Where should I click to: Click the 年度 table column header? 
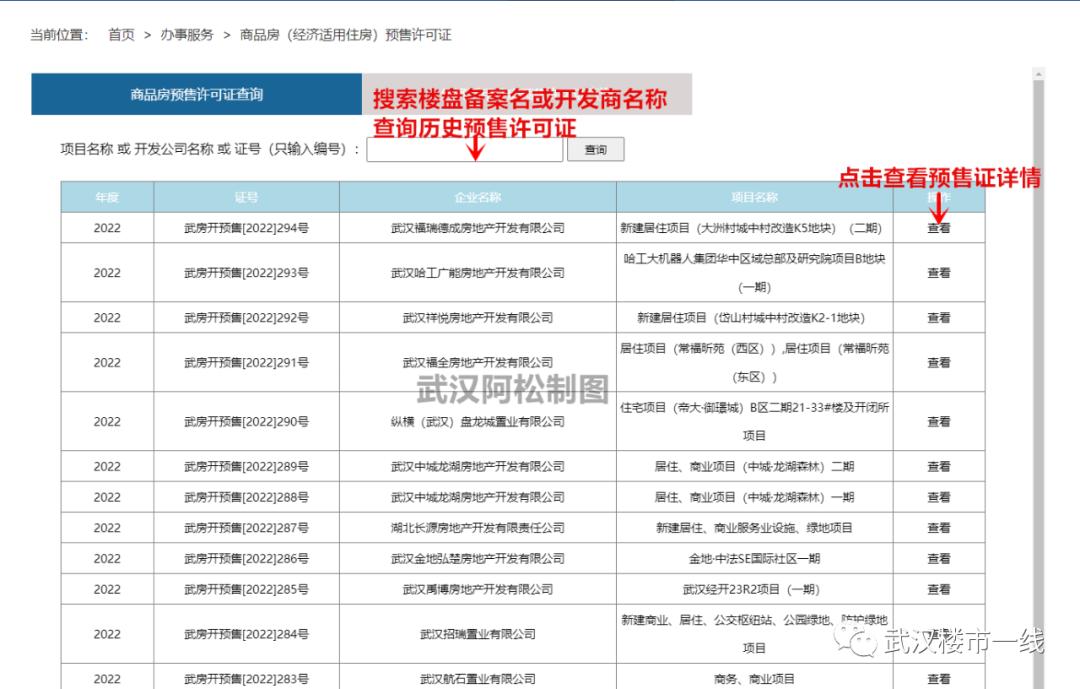click(105, 196)
